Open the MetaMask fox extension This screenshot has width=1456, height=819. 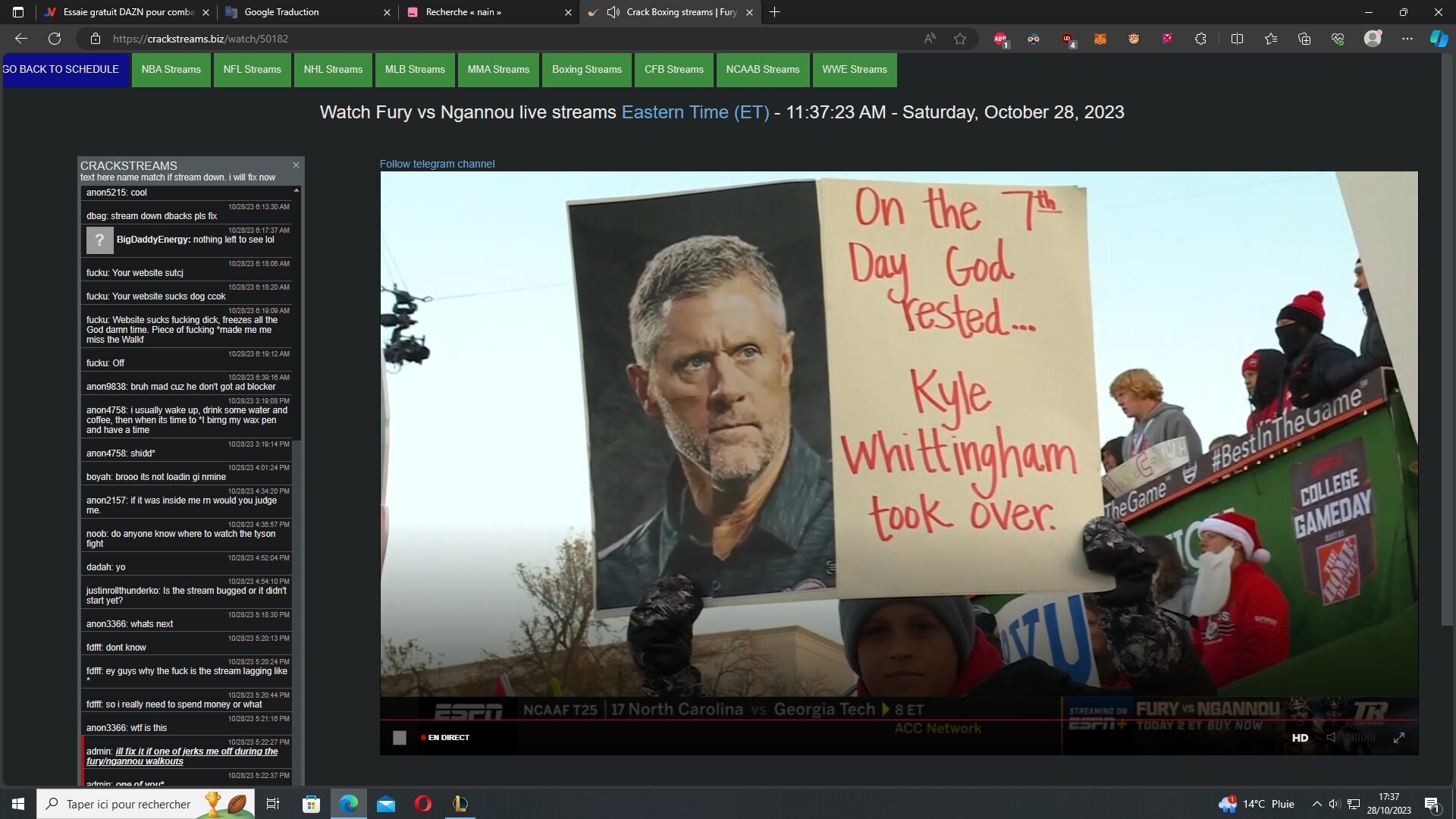[x=1100, y=39]
